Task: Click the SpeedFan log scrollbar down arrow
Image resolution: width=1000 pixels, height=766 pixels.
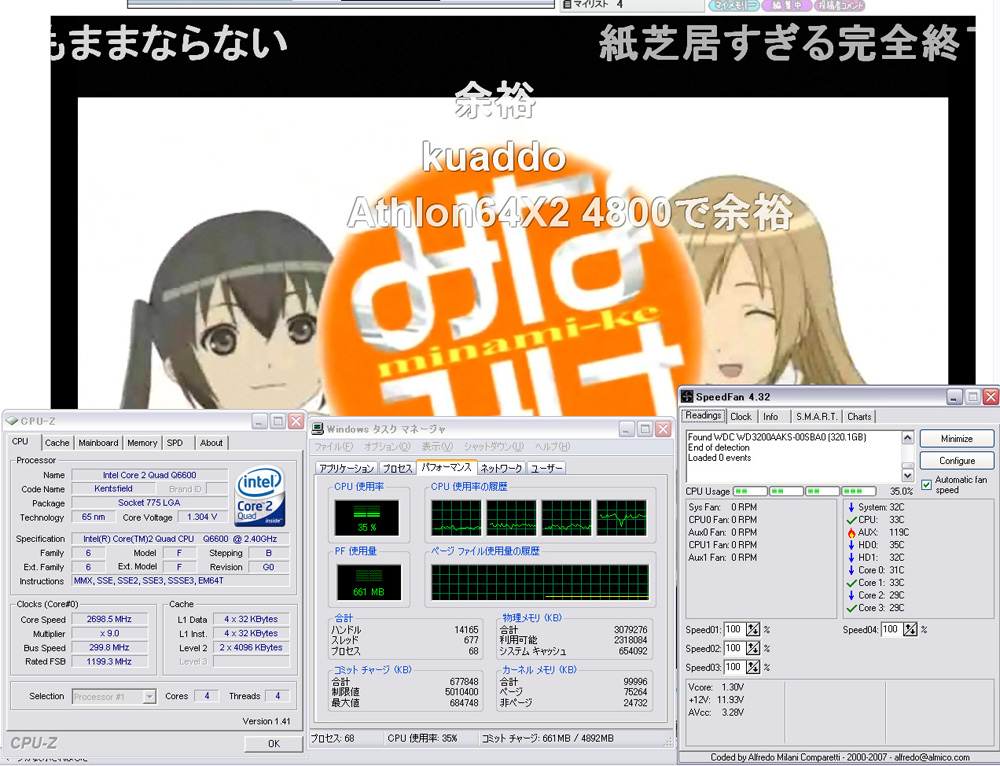Action: (x=908, y=475)
